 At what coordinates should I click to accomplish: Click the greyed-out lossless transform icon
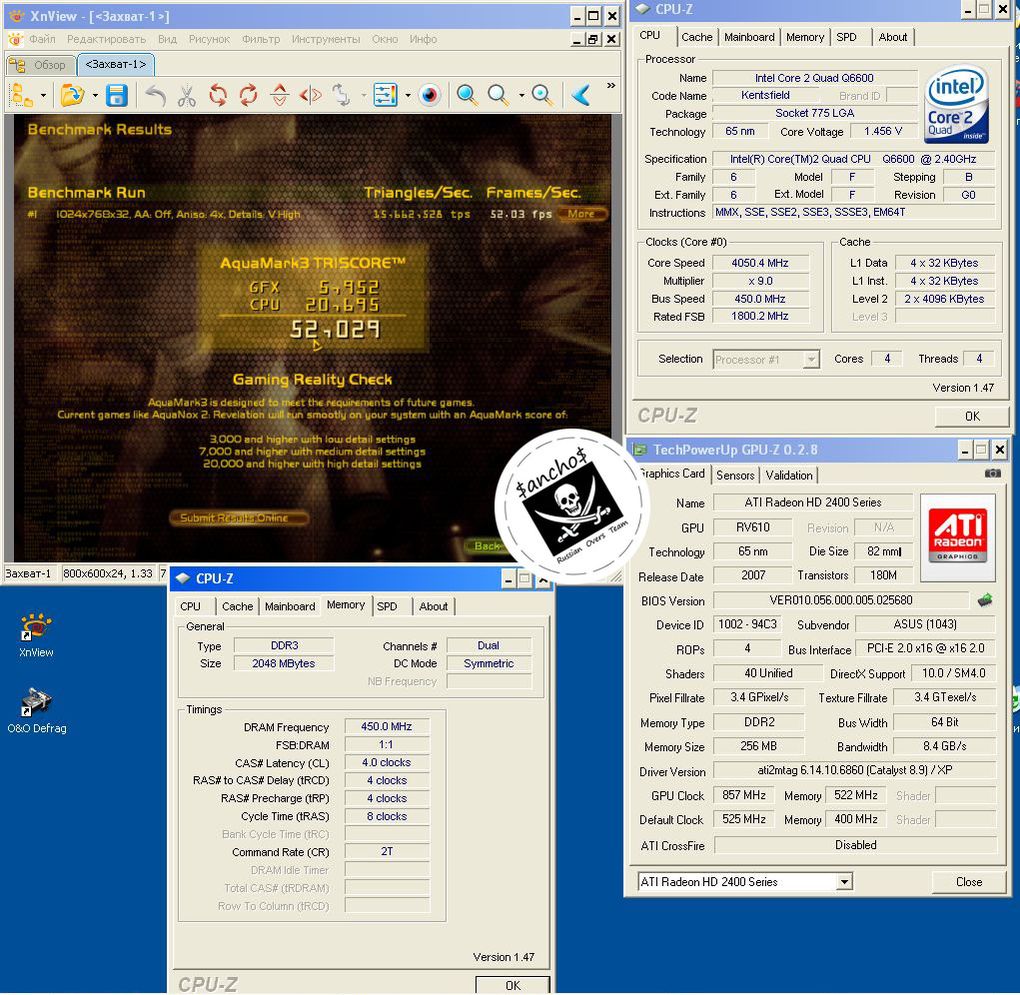coord(342,96)
